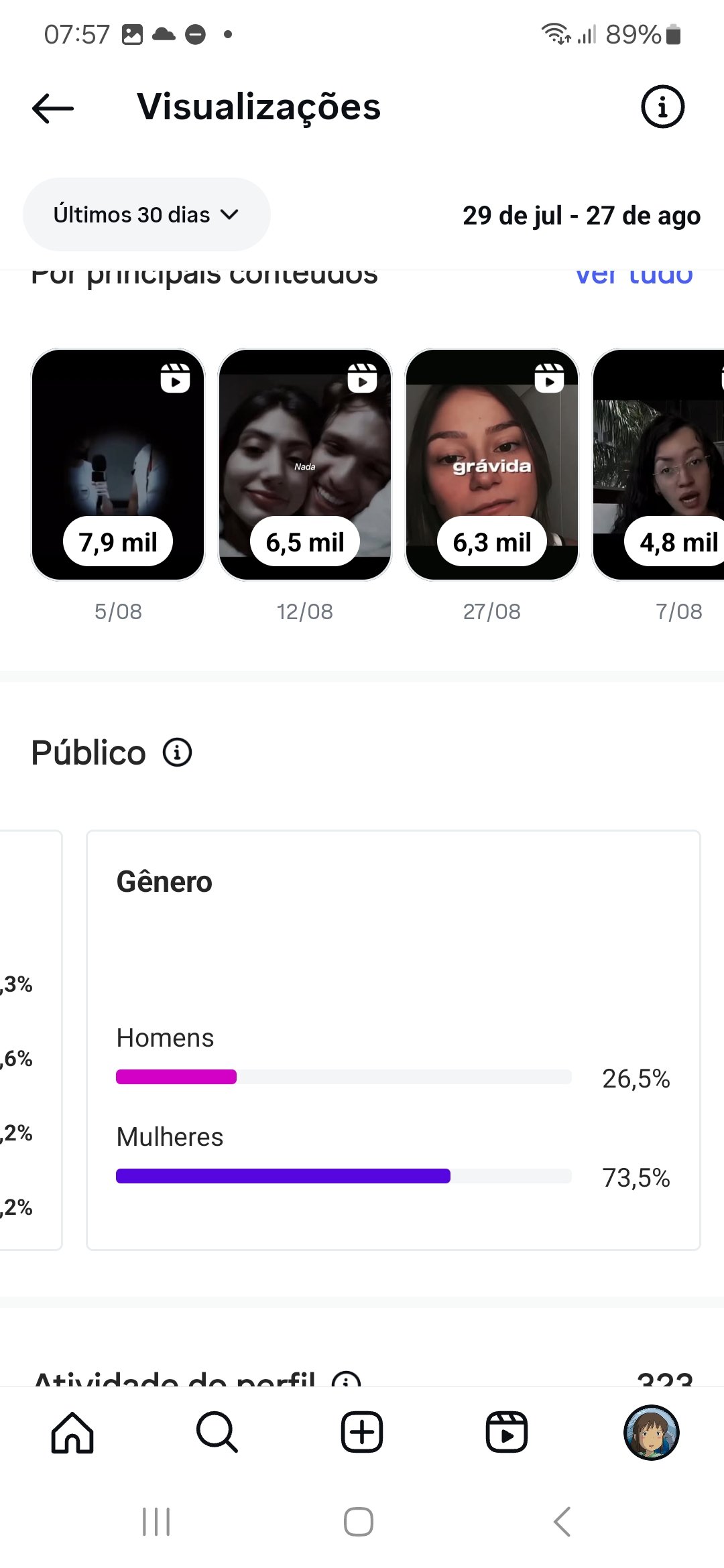The image size is (724, 1568).
Task: Open the info icon in the header
Action: tap(662, 107)
